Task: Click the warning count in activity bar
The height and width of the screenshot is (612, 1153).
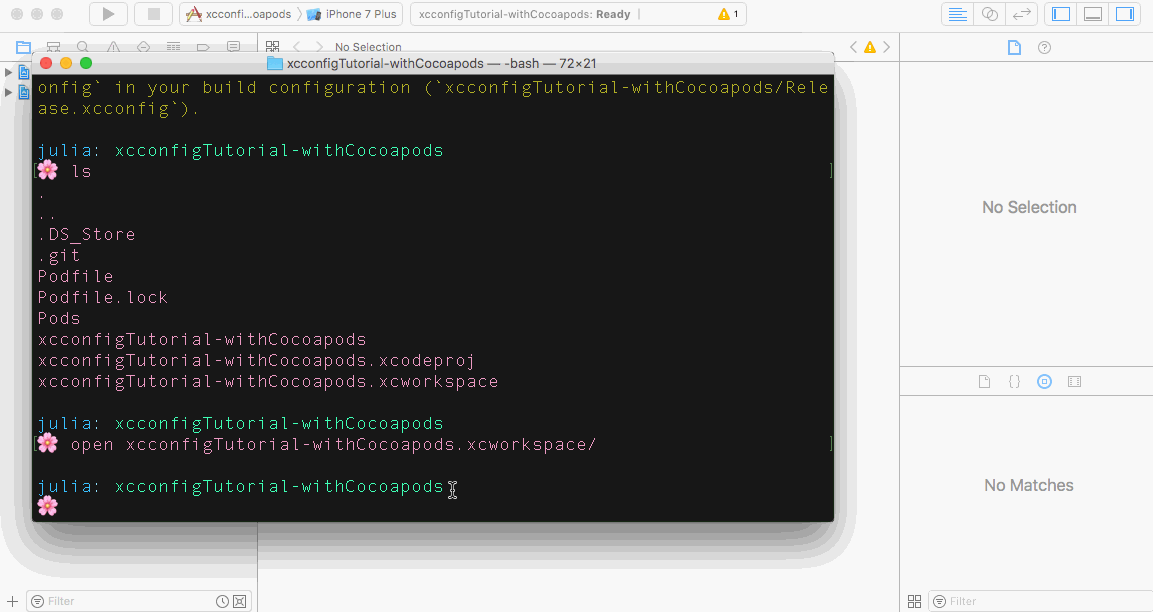Action: point(729,14)
